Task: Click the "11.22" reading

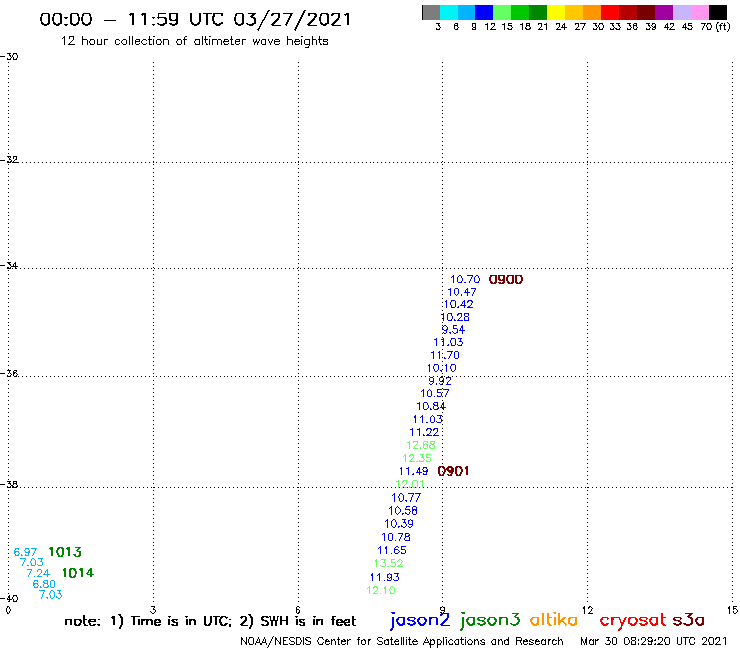Action: pyautogui.click(x=424, y=432)
